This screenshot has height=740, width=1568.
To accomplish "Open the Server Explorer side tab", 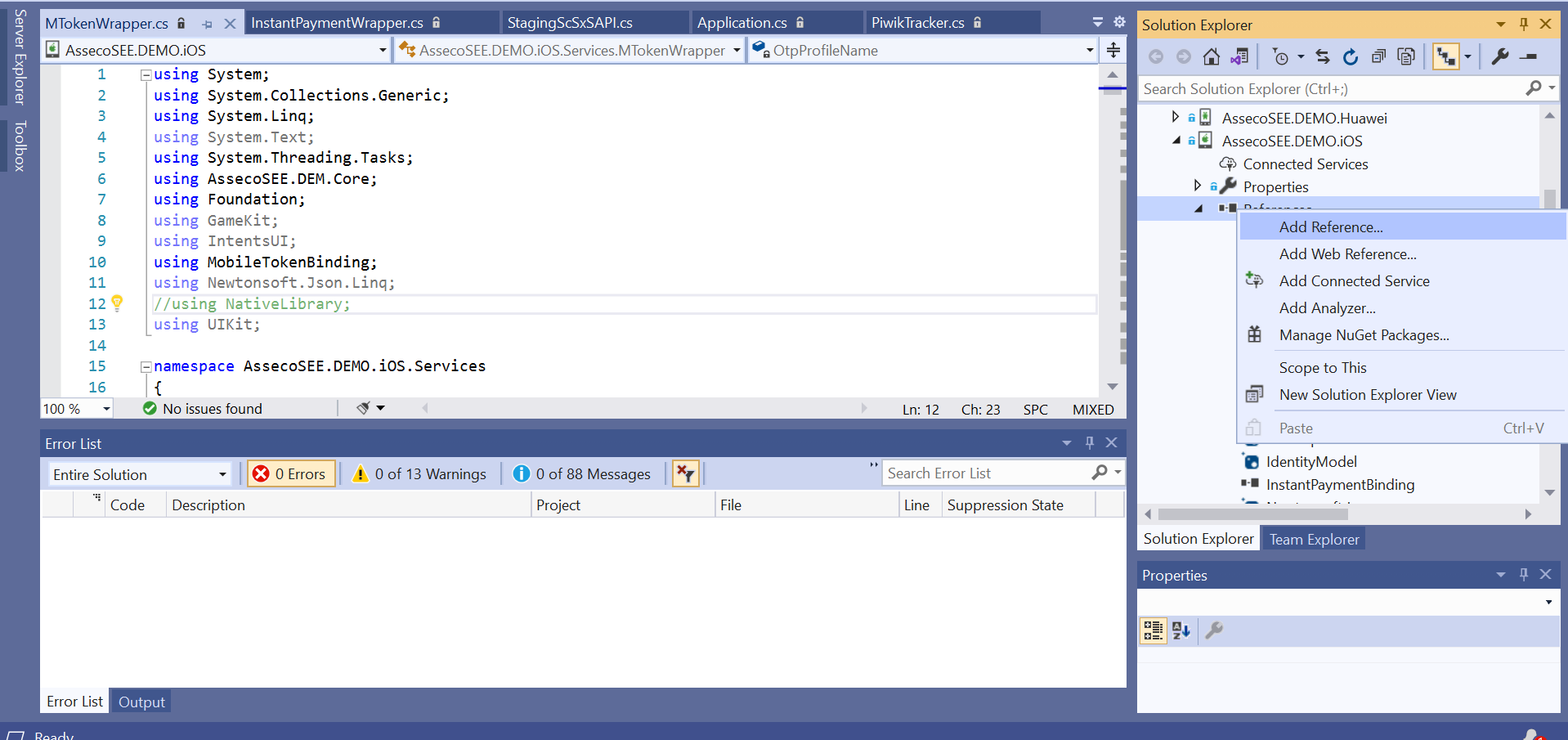I will (x=20, y=56).
